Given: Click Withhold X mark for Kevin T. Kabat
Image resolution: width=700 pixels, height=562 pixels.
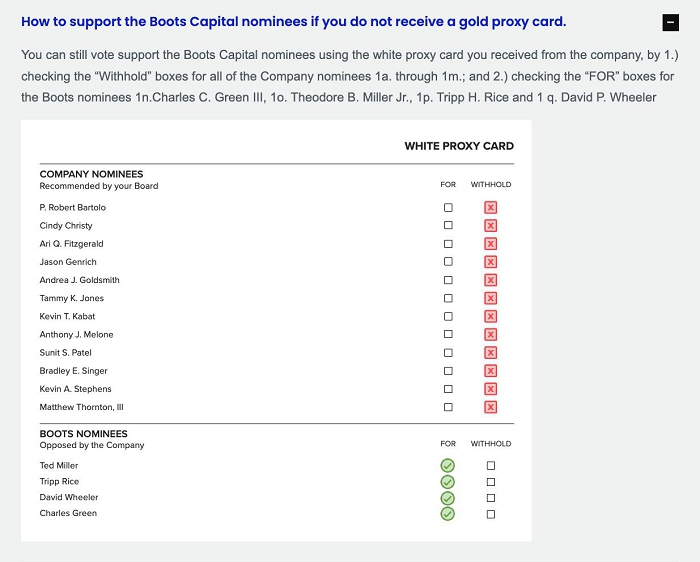Looking at the screenshot, I should 490,316.
